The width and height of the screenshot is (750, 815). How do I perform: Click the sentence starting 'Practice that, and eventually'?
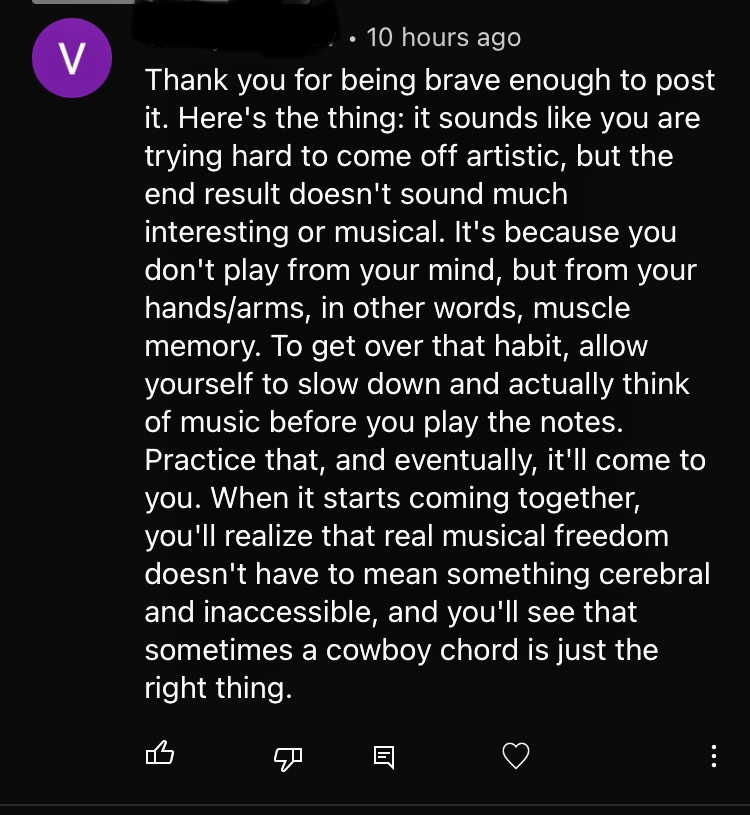425,460
